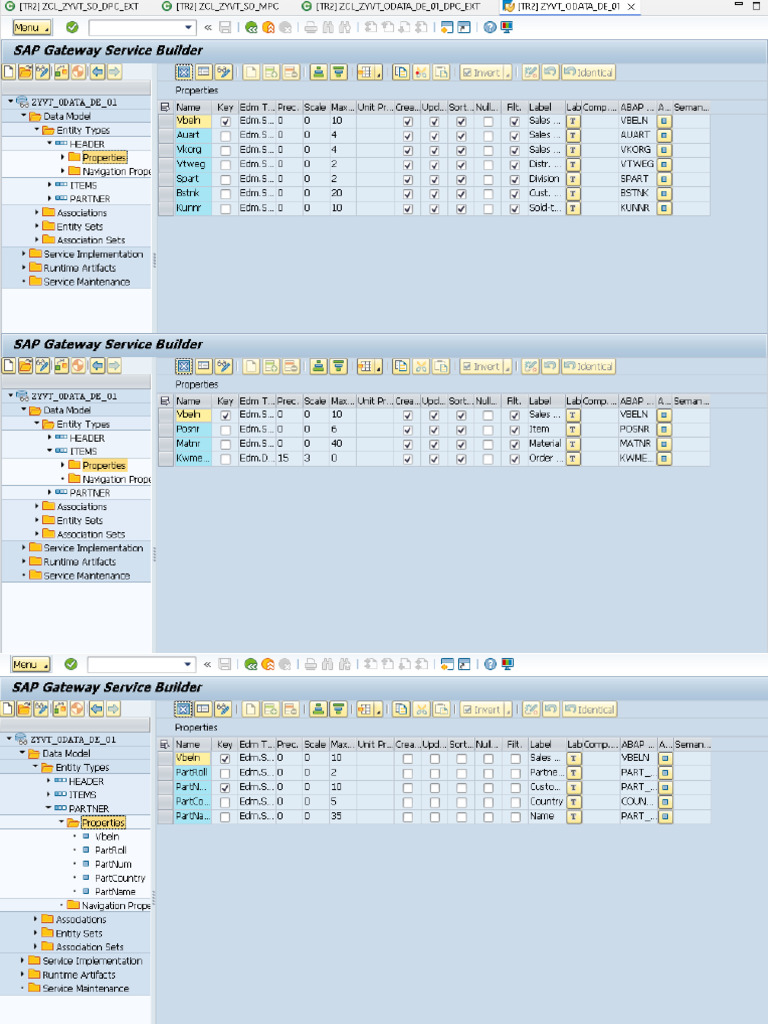Click the Identical button in ITEMS properties view

589,366
